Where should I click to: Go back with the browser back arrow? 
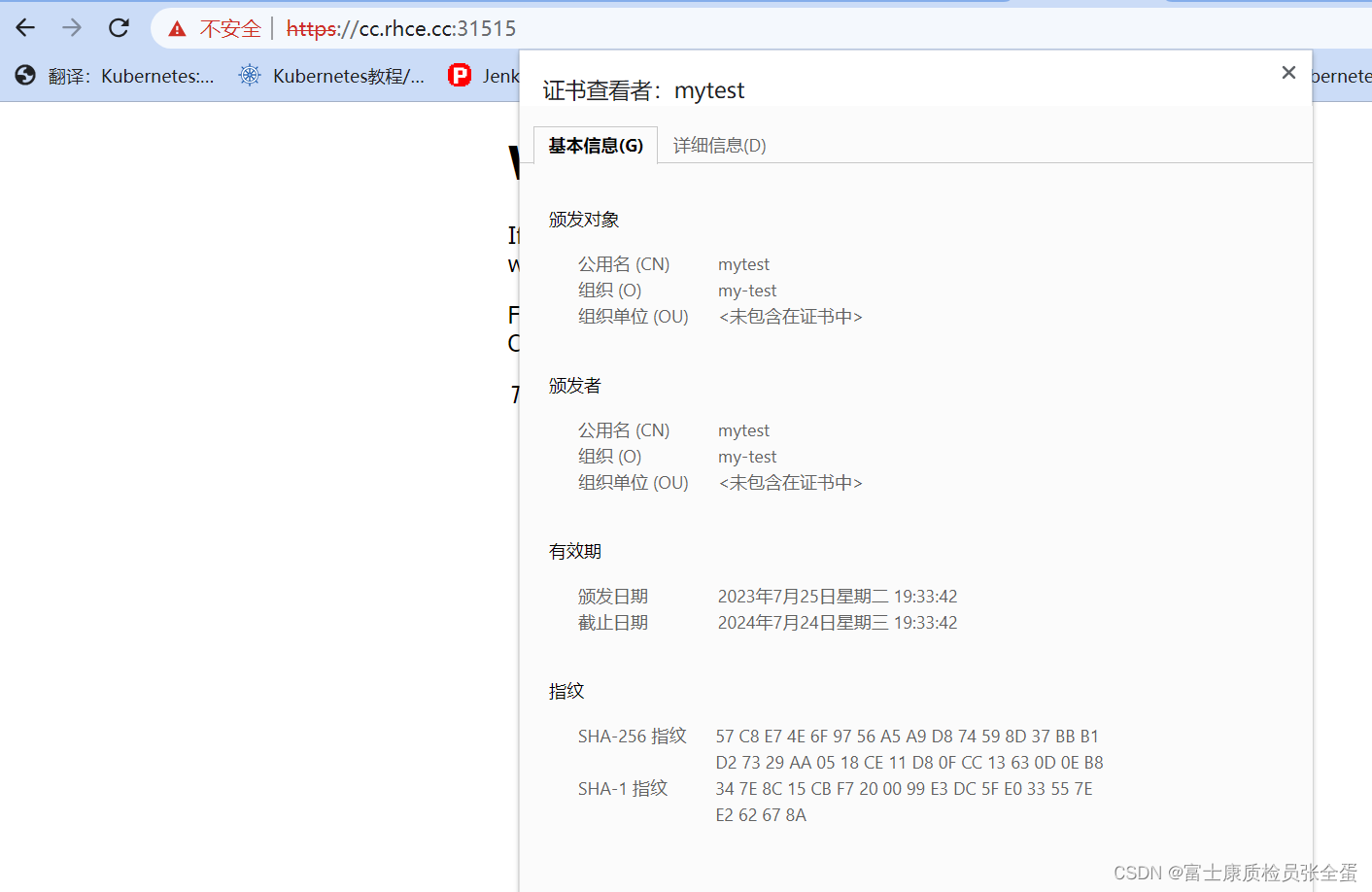coord(25,28)
